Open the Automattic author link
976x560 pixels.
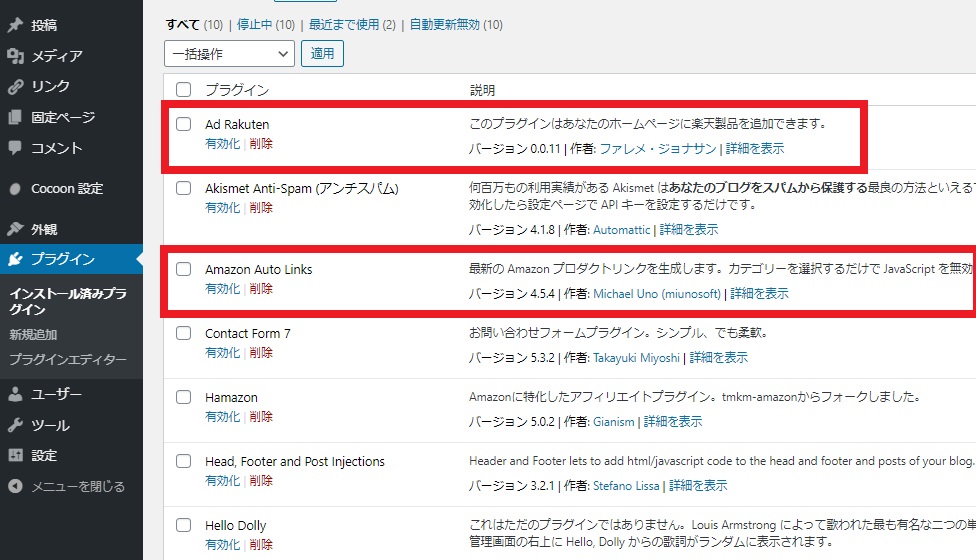[x=621, y=230]
